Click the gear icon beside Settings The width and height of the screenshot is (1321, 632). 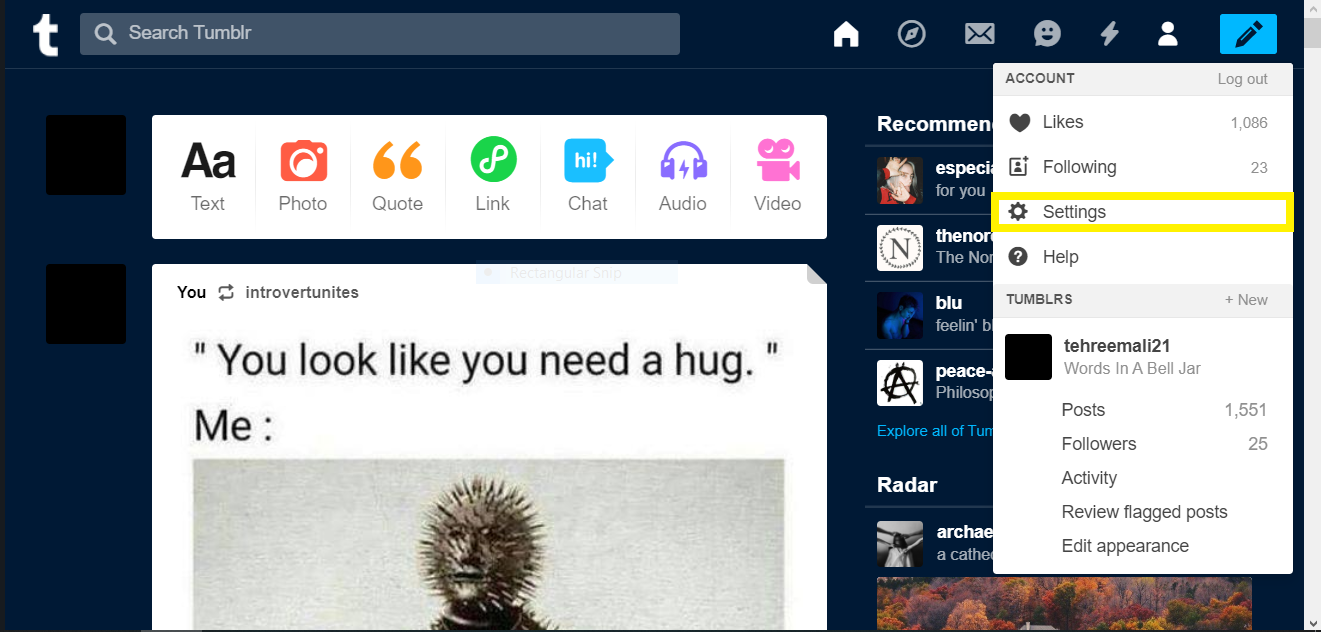coord(1018,212)
